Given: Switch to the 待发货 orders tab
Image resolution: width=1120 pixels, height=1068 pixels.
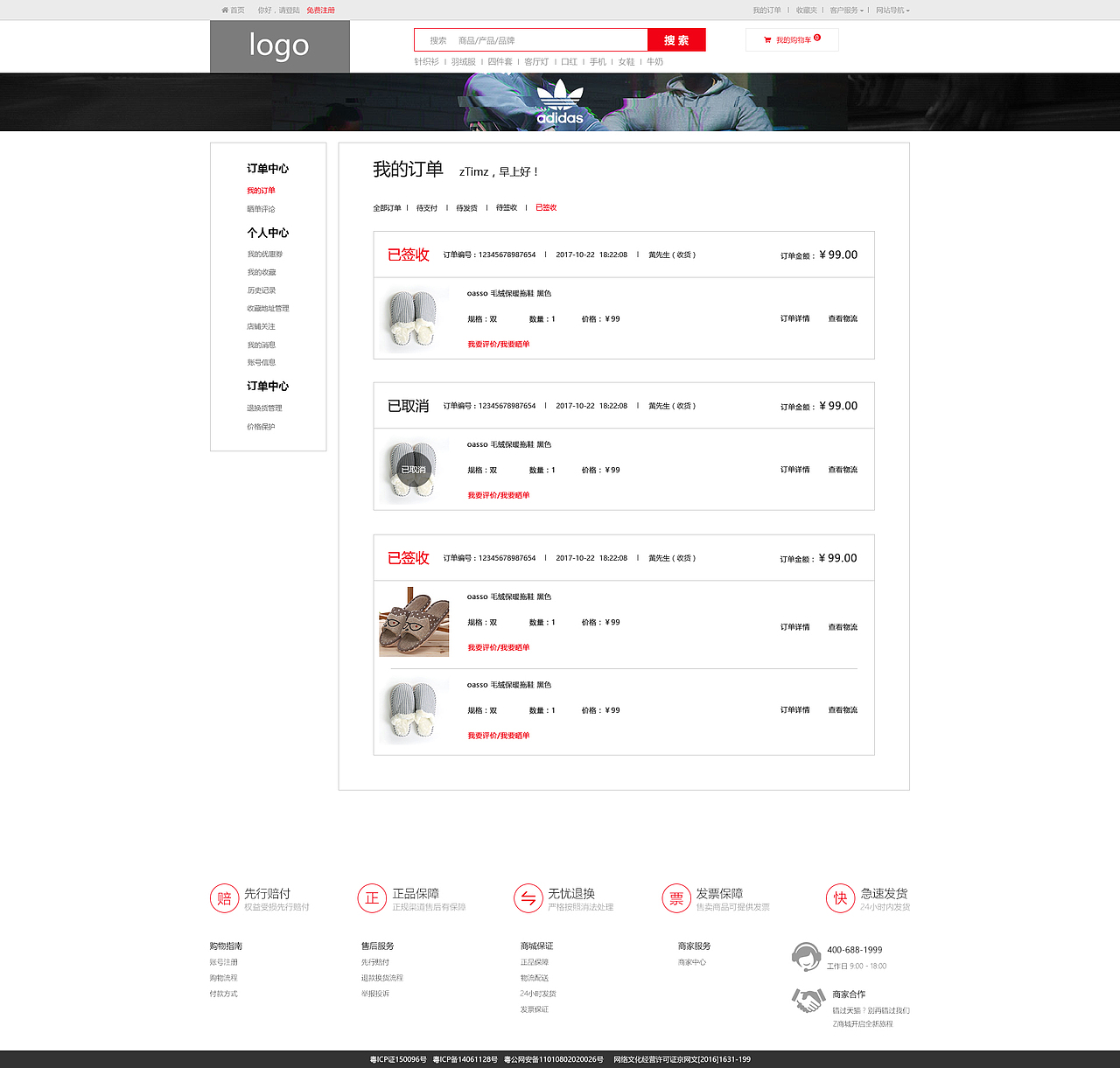Looking at the screenshot, I should pyautogui.click(x=466, y=208).
